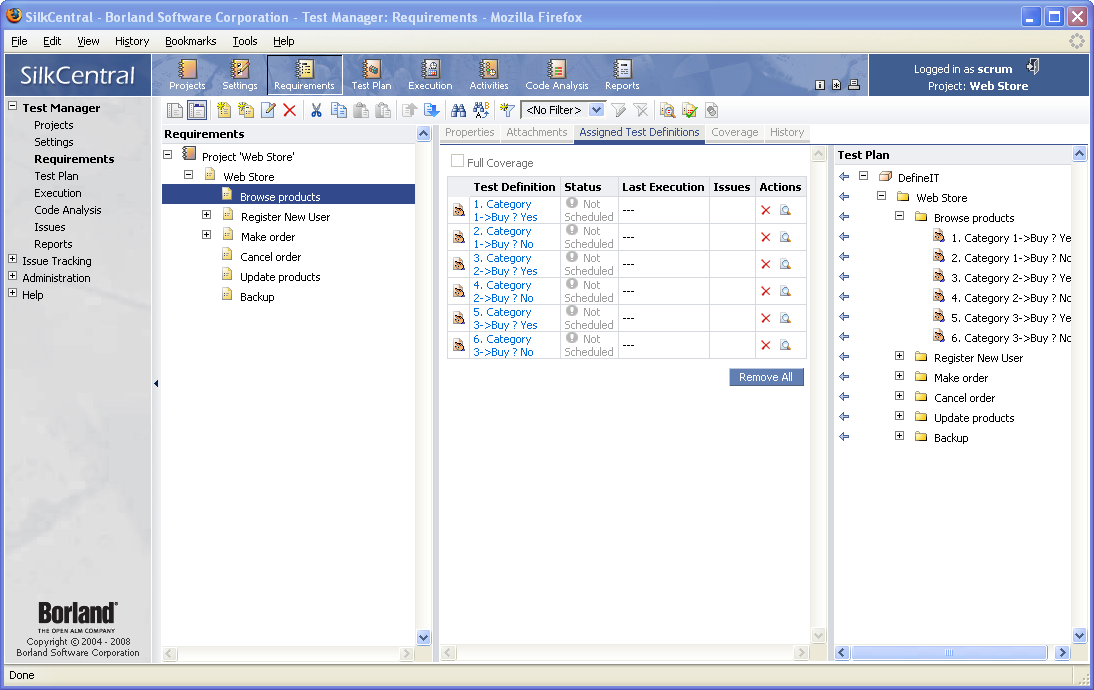
Task: Expand the Issue Tracking sidebar section
Action: click(x=13, y=259)
